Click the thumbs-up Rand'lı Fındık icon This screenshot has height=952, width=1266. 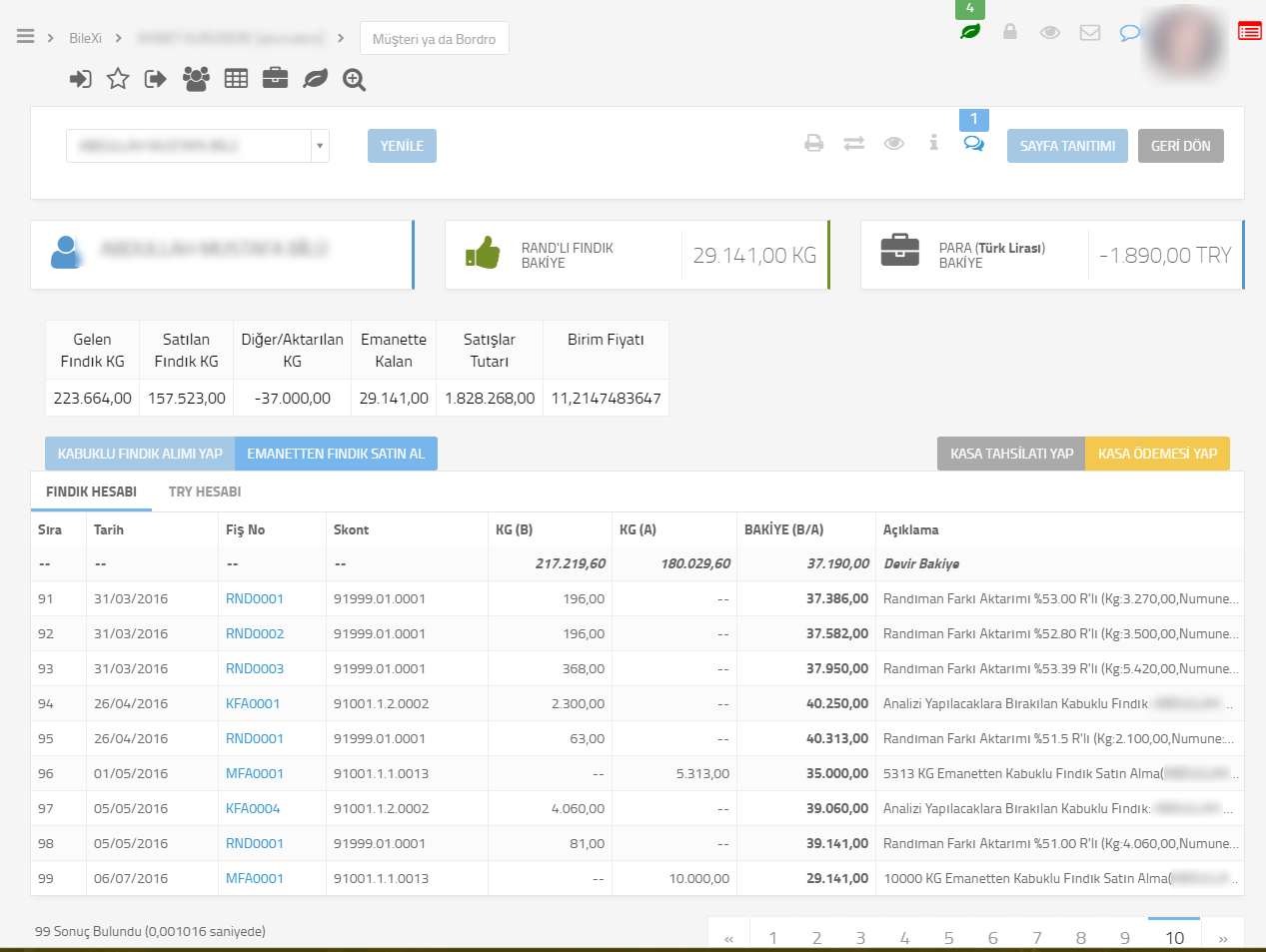[483, 253]
